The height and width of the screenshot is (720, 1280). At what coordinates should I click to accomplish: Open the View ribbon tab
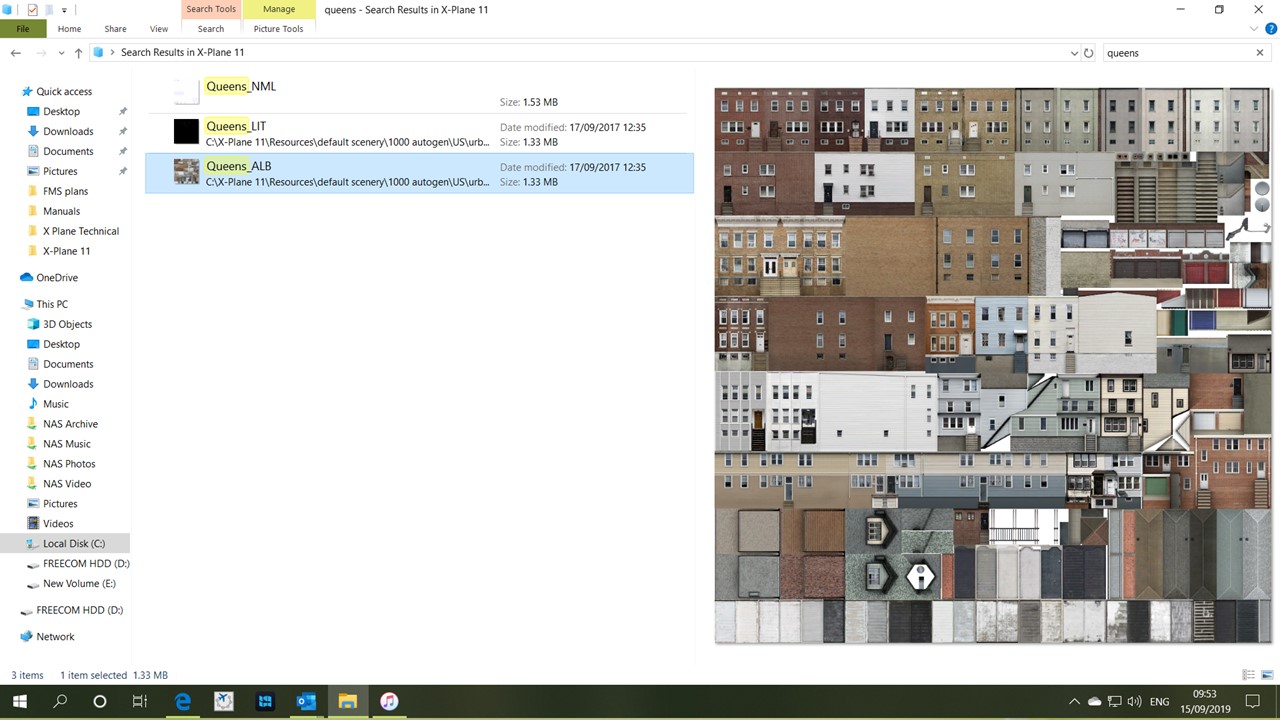(x=159, y=29)
